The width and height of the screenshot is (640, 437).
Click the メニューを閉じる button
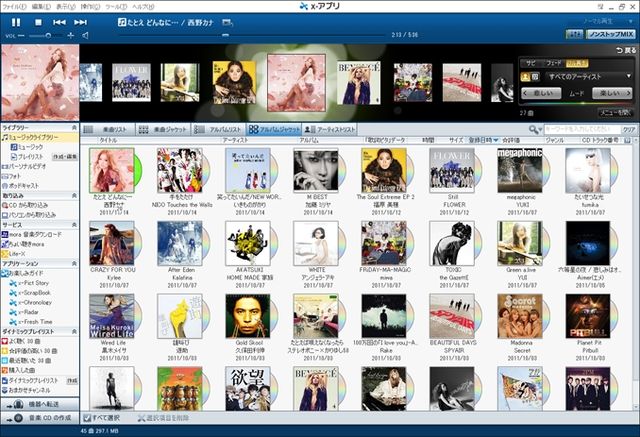616,113
